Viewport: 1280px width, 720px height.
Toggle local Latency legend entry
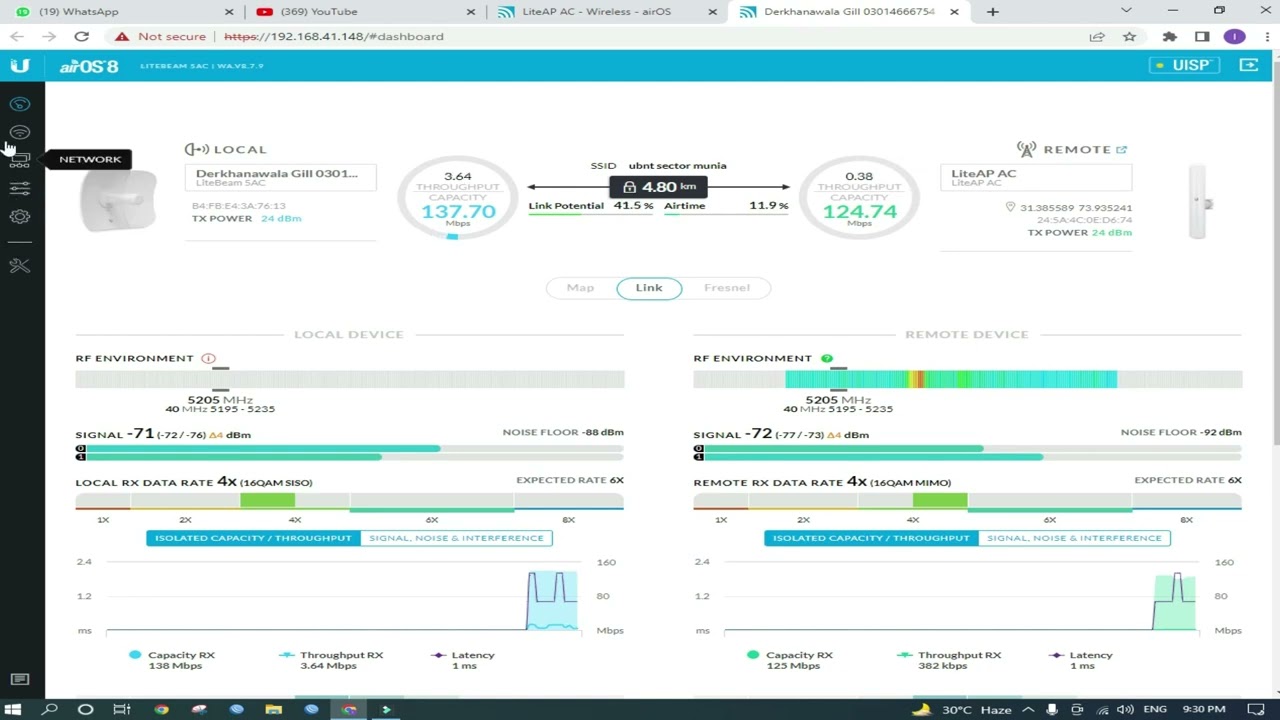(x=463, y=660)
